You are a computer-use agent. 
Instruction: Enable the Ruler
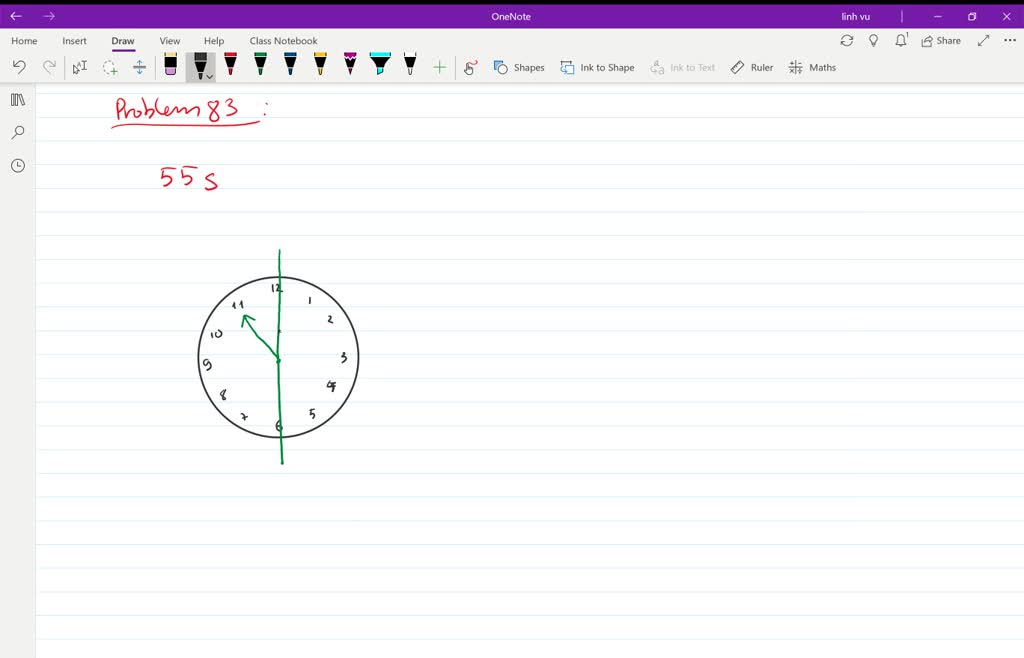[x=751, y=67]
